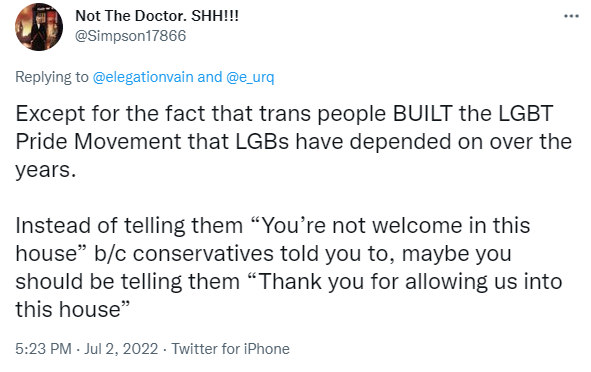The height and width of the screenshot is (372, 591).
Task: Open the @elegationvain mention link
Action: [x=143, y=77]
